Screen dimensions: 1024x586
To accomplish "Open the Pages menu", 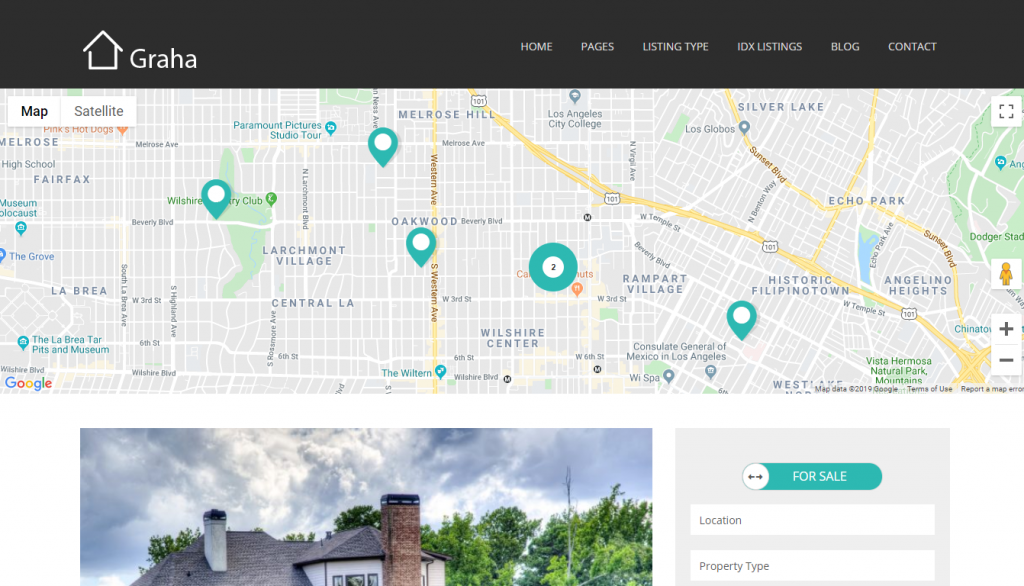I will (597, 47).
